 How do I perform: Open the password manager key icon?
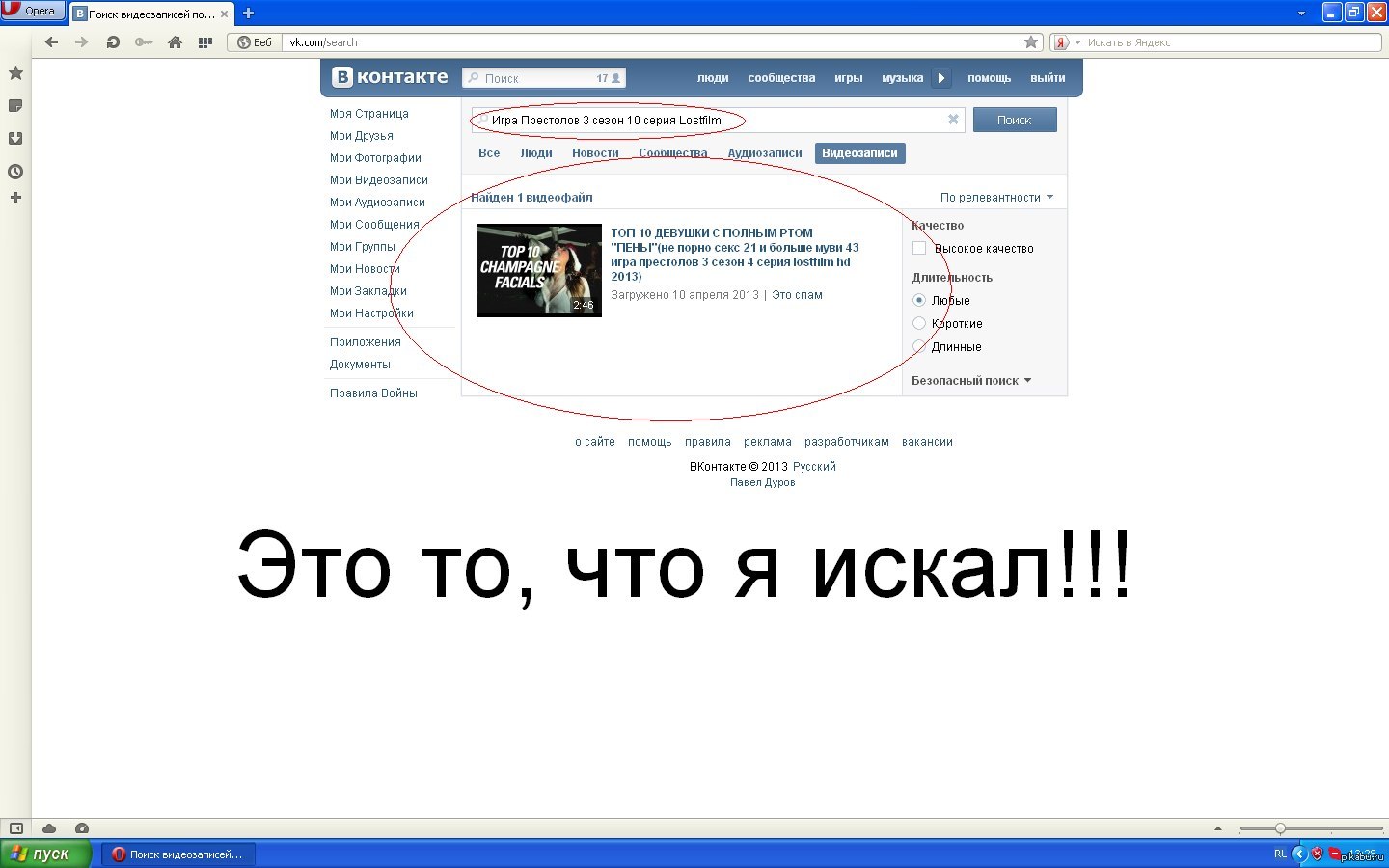144,42
